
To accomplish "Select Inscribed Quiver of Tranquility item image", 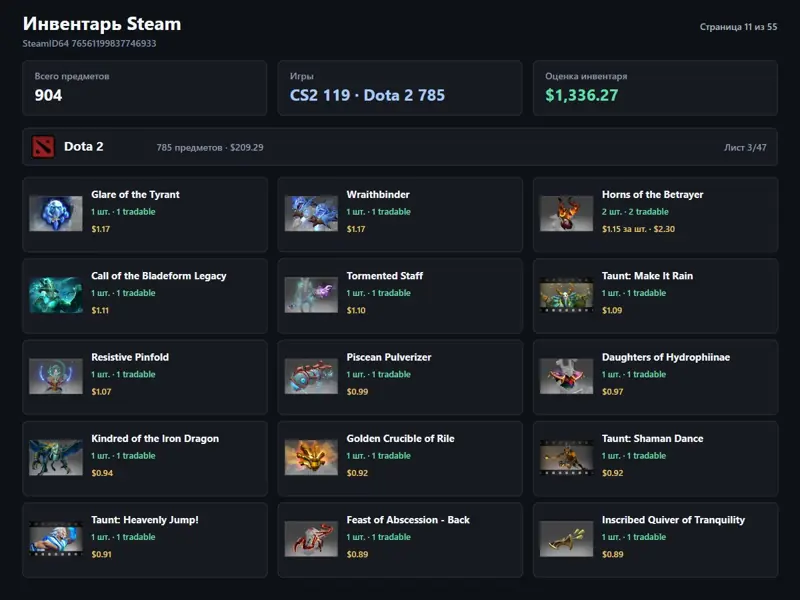I will click(566, 539).
